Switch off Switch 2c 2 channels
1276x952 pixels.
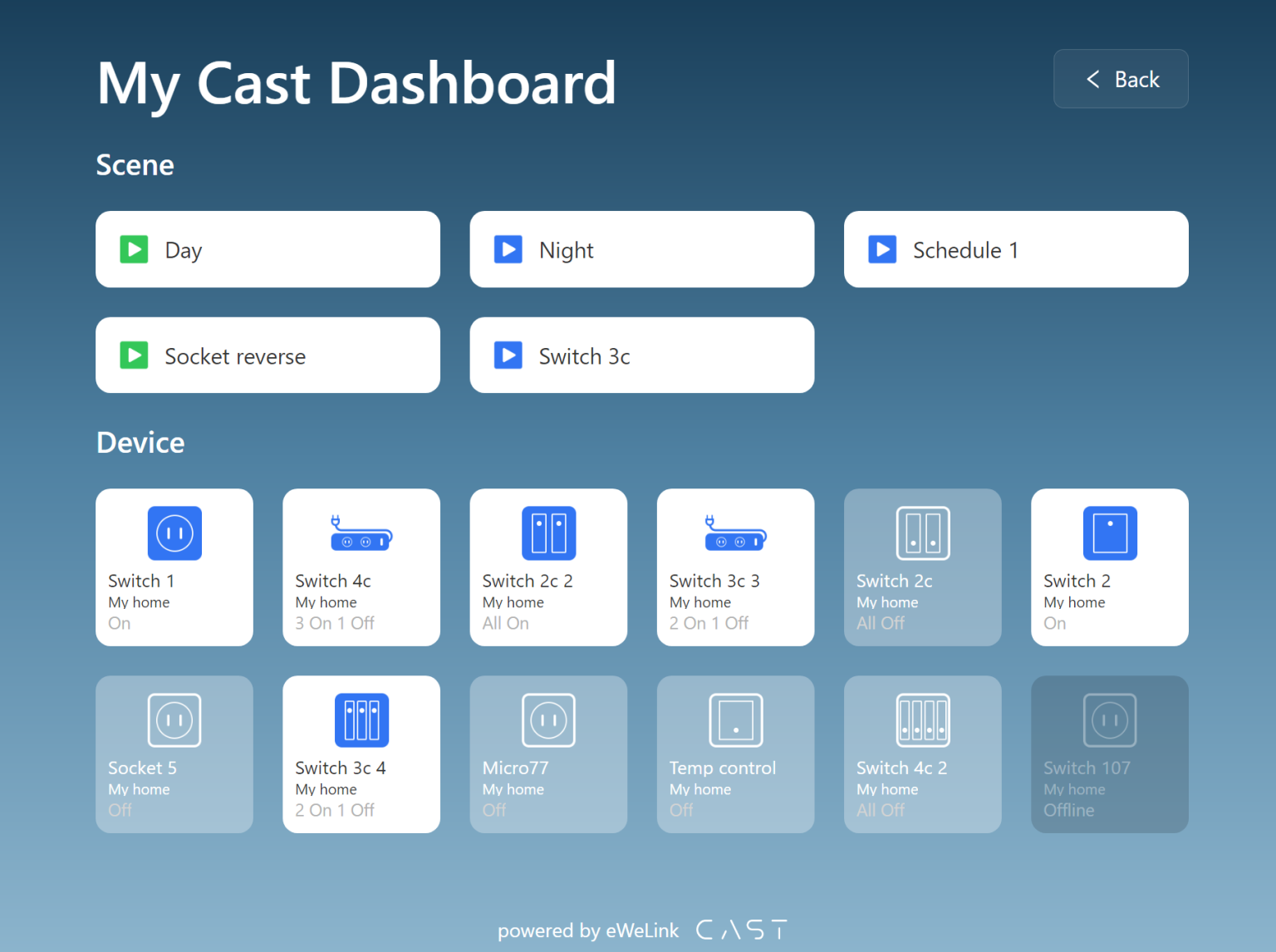click(x=547, y=567)
